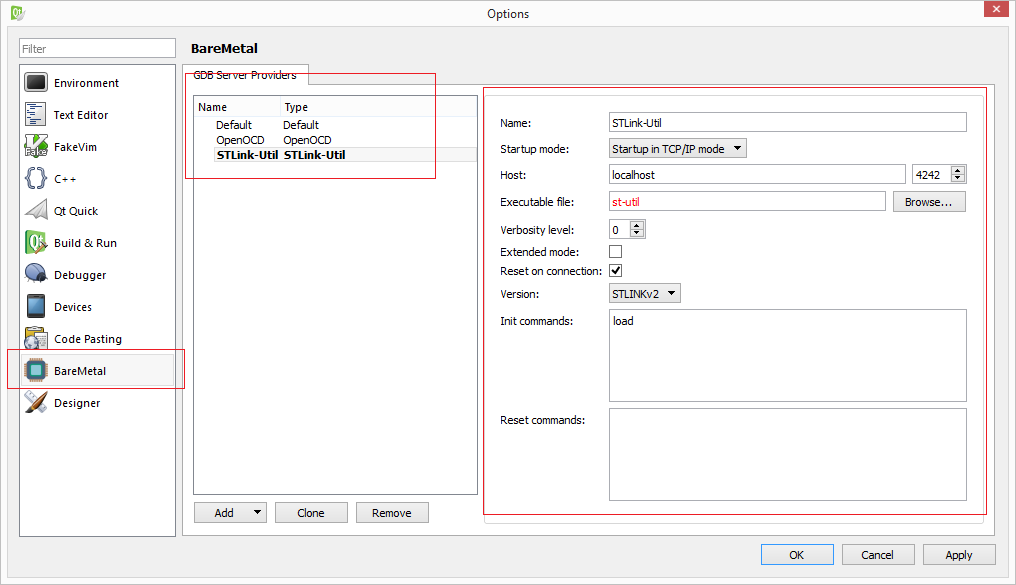1016x585 pixels.
Task: Open the Qt Quick category icon
Action: tap(36, 211)
